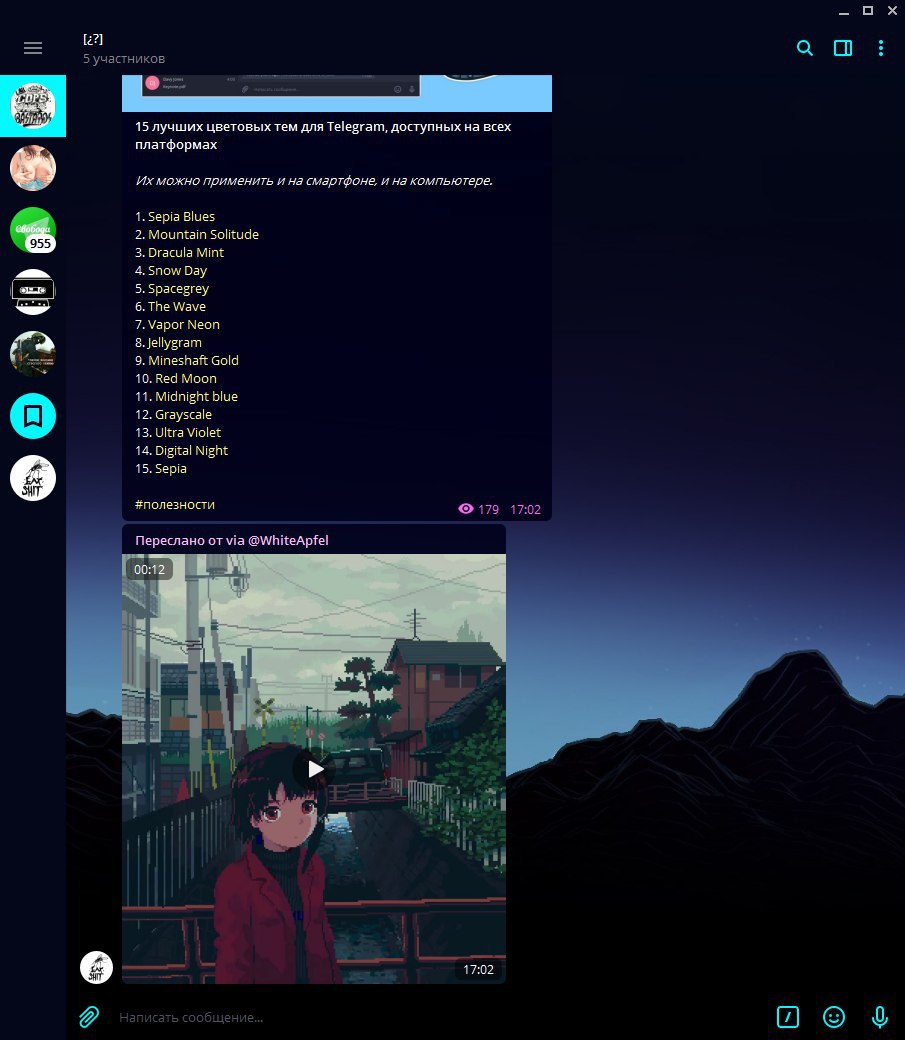Screen dimensions: 905x1040
Task: Open the three-dot chat options menu
Action: (x=880, y=48)
